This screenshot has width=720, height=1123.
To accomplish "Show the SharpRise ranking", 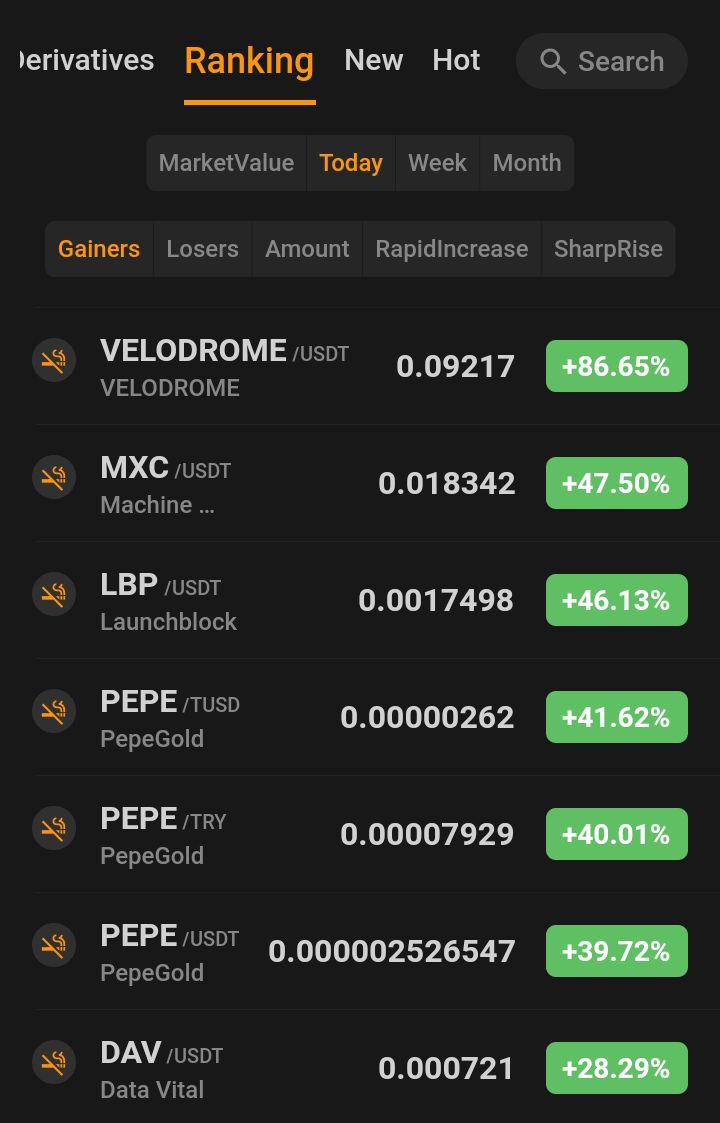I will point(608,249).
